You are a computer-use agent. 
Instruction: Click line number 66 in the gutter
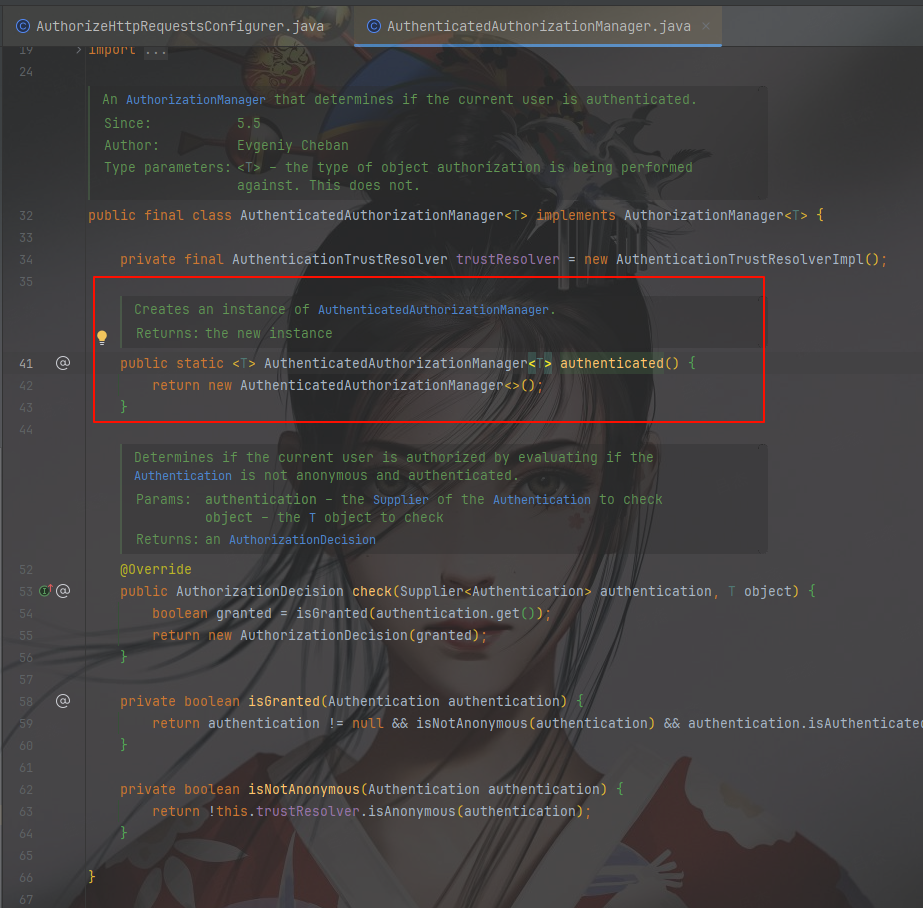pyautogui.click(x=26, y=877)
